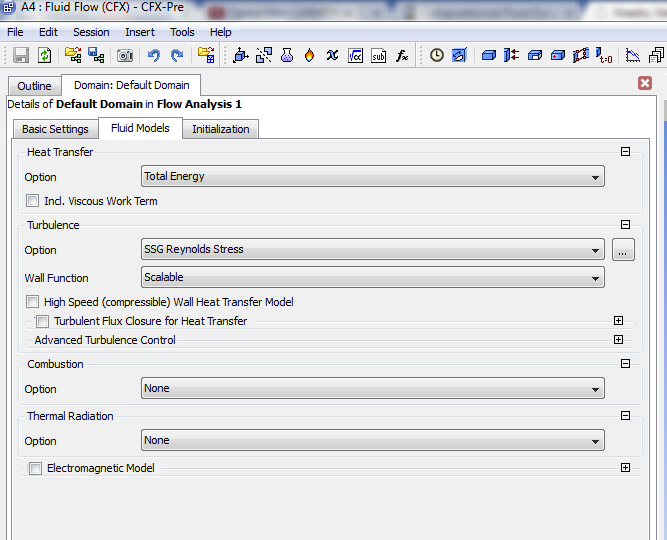Collapse the Turbulence section
Image resolution: width=667 pixels, height=540 pixels.
[x=625, y=224]
